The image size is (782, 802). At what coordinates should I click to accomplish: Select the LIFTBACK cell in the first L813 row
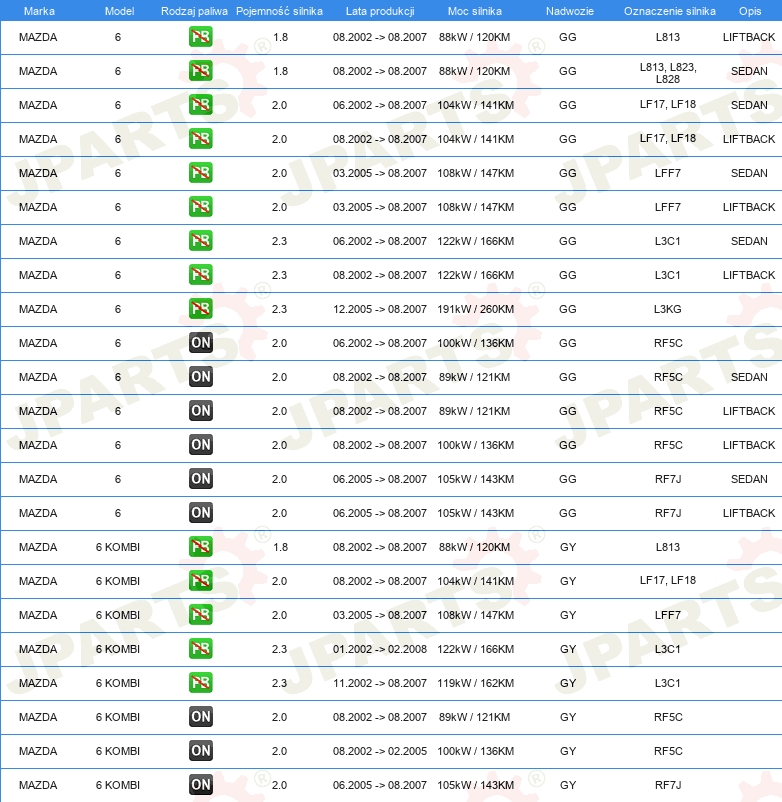(749, 37)
